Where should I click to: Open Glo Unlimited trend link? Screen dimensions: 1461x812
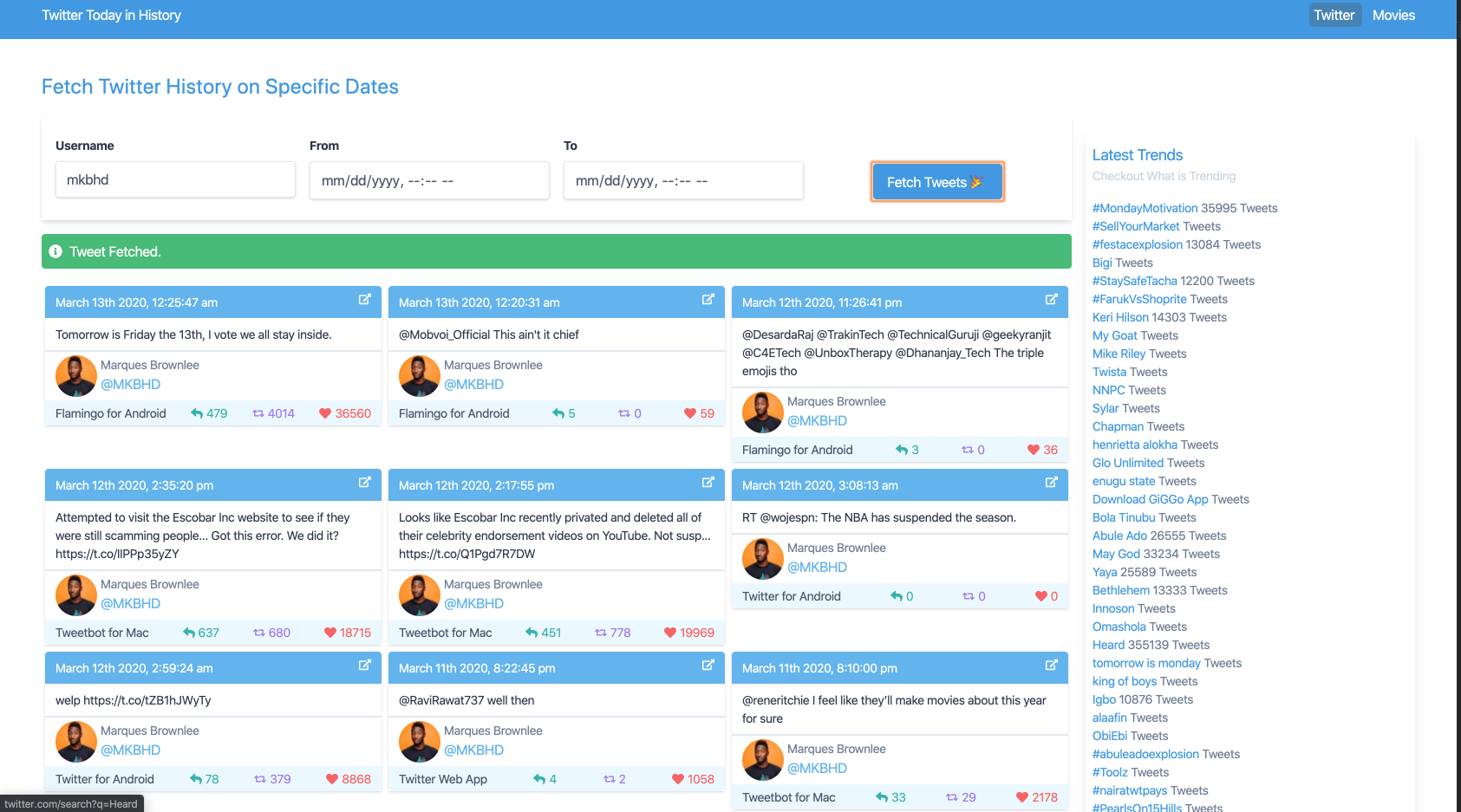(1128, 463)
